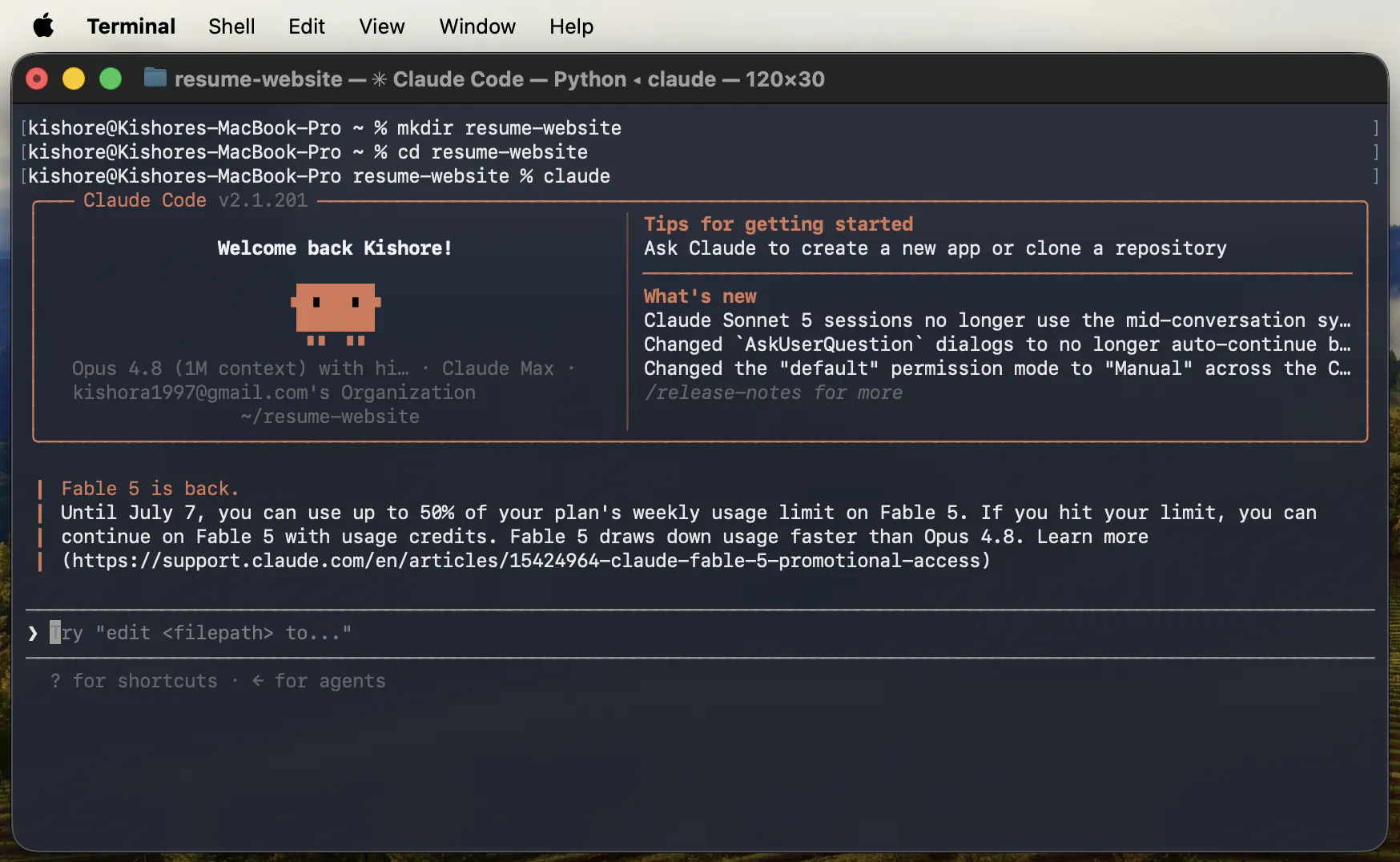Open the Fable 5 promotional access support link

526,561
